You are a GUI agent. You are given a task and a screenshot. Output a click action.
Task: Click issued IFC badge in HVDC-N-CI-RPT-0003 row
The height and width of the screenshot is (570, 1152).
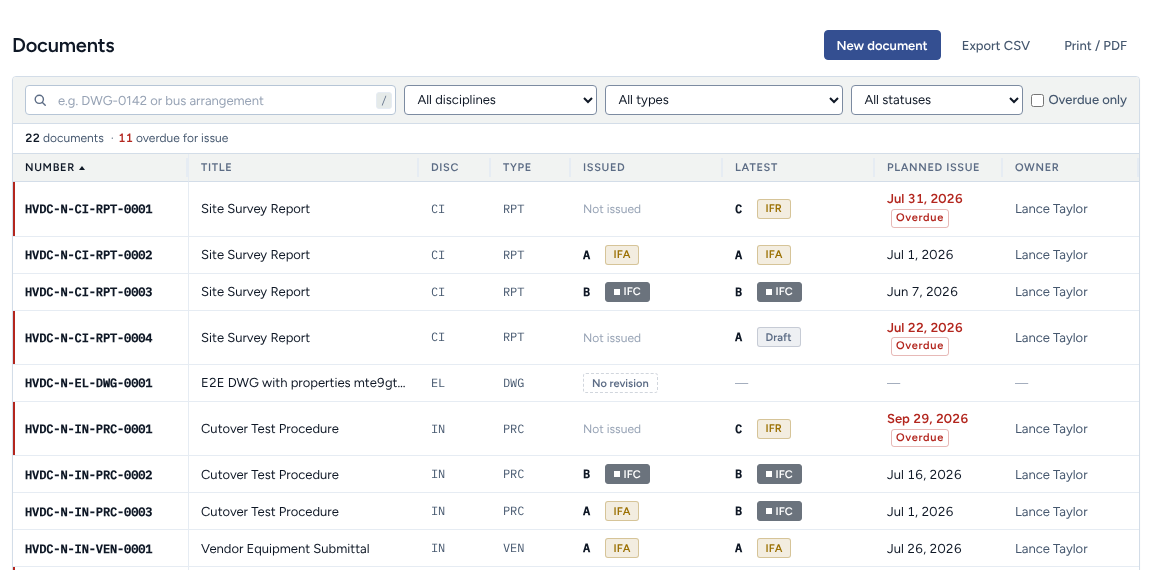tap(627, 292)
